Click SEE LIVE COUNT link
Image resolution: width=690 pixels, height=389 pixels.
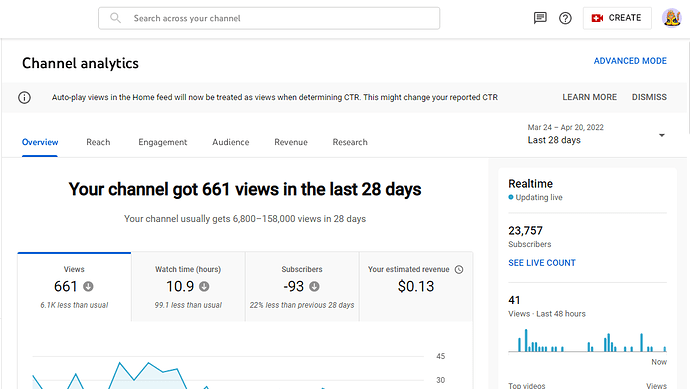pyautogui.click(x=542, y=263)
